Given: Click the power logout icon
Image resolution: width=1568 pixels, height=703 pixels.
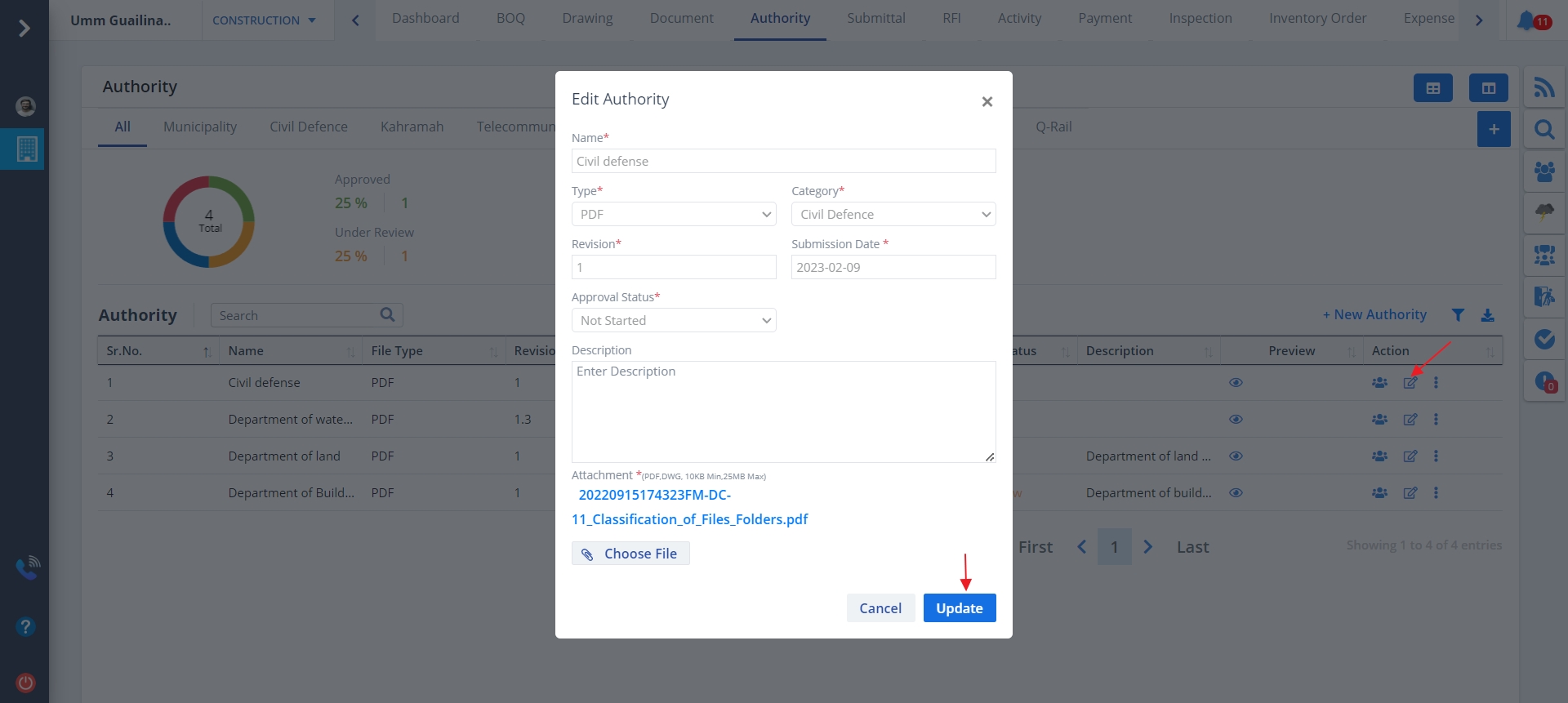Looking at the screenshot, I should pyautogui.click(x=25, y=683).
